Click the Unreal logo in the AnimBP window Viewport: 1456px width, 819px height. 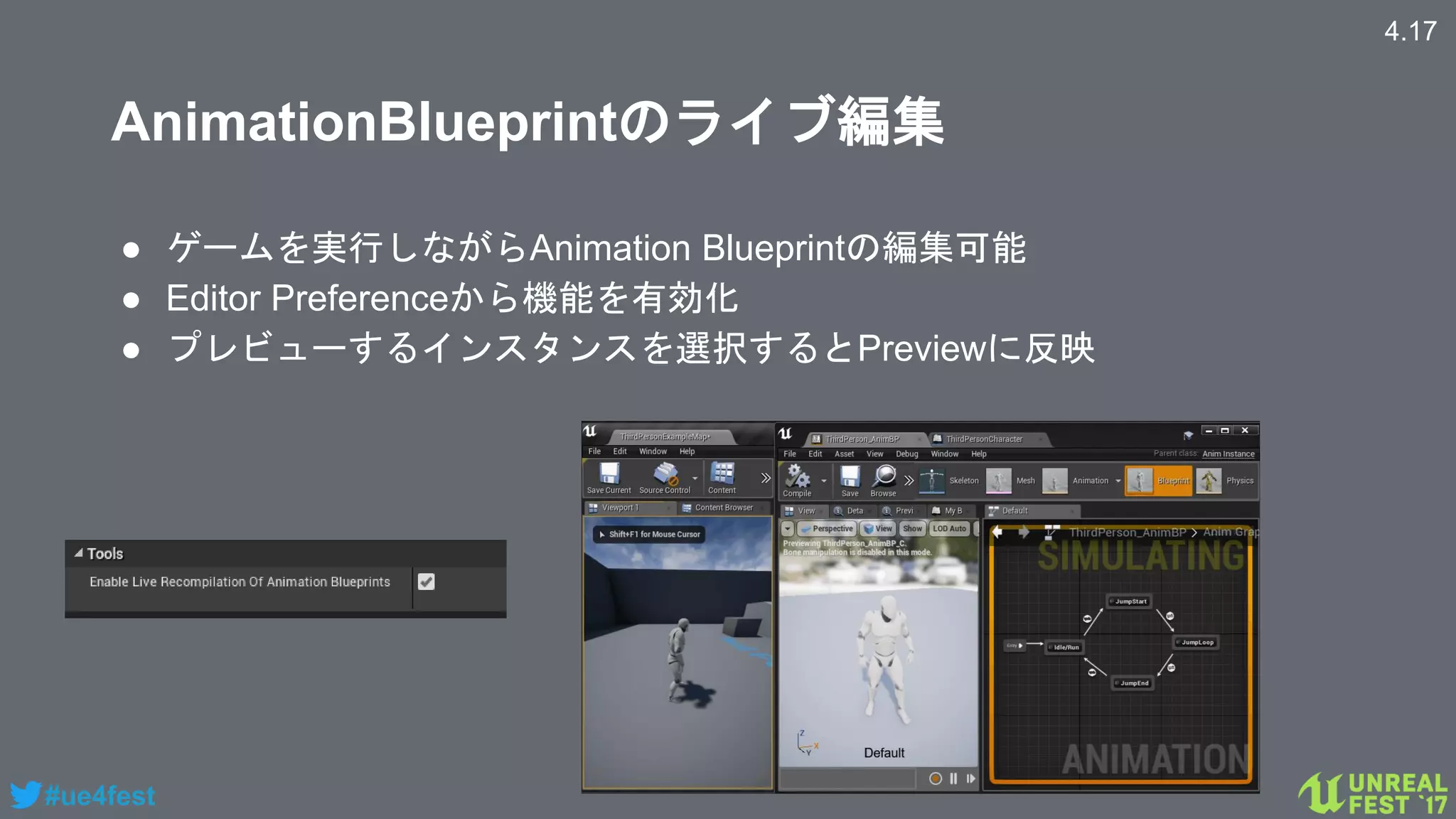786,434
